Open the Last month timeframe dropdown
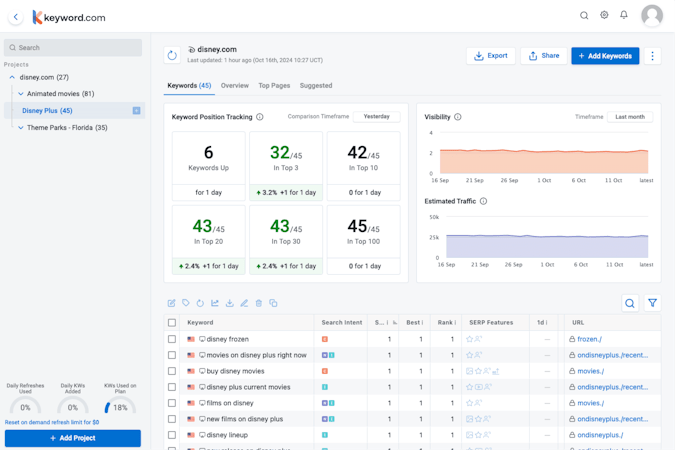Image resolution: width=675 pixels, height=450 pixels. (630, 117)
